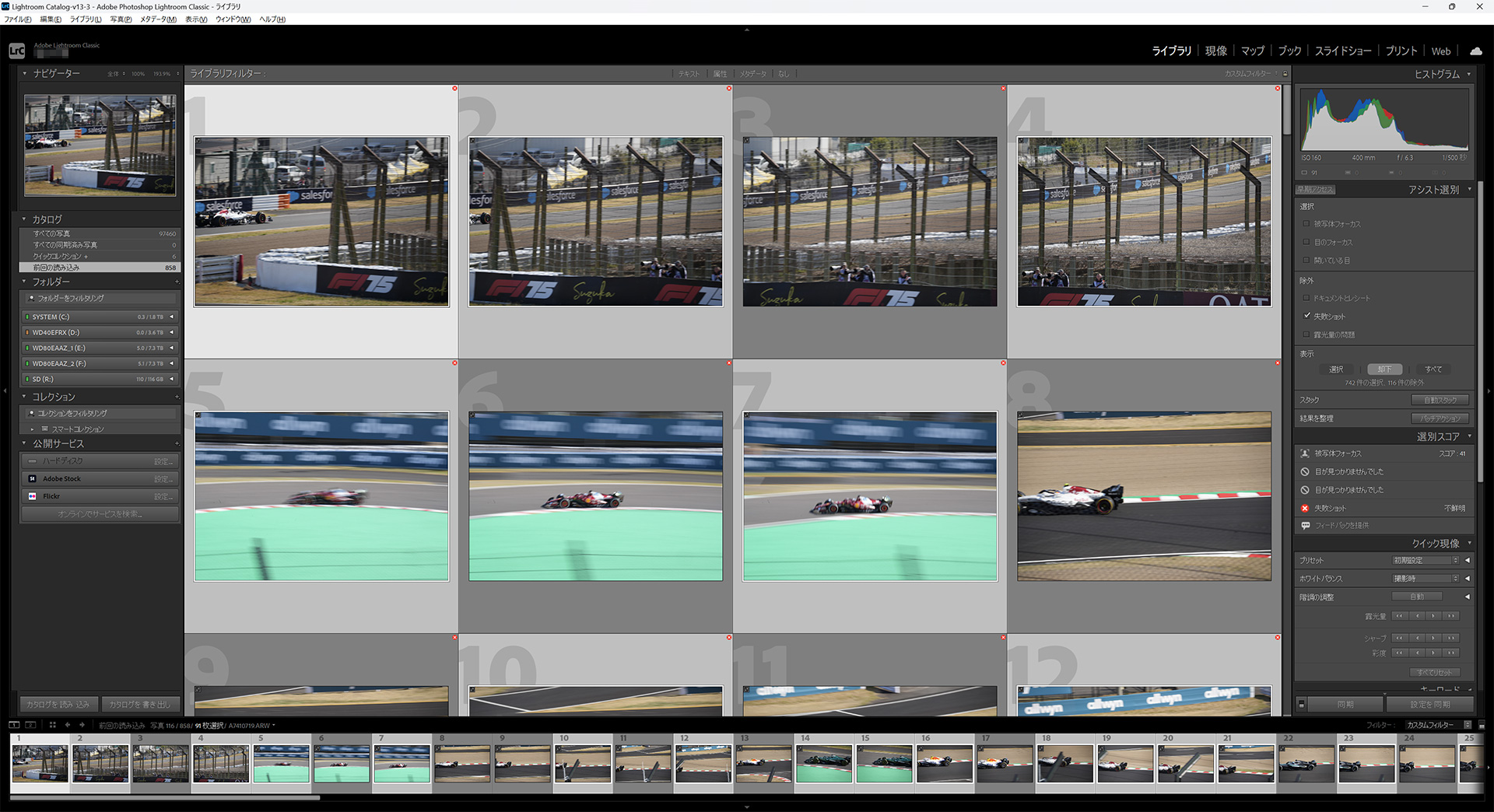Click the main window display icon
Screen dimensions: 1494x812
click(15, 725)
